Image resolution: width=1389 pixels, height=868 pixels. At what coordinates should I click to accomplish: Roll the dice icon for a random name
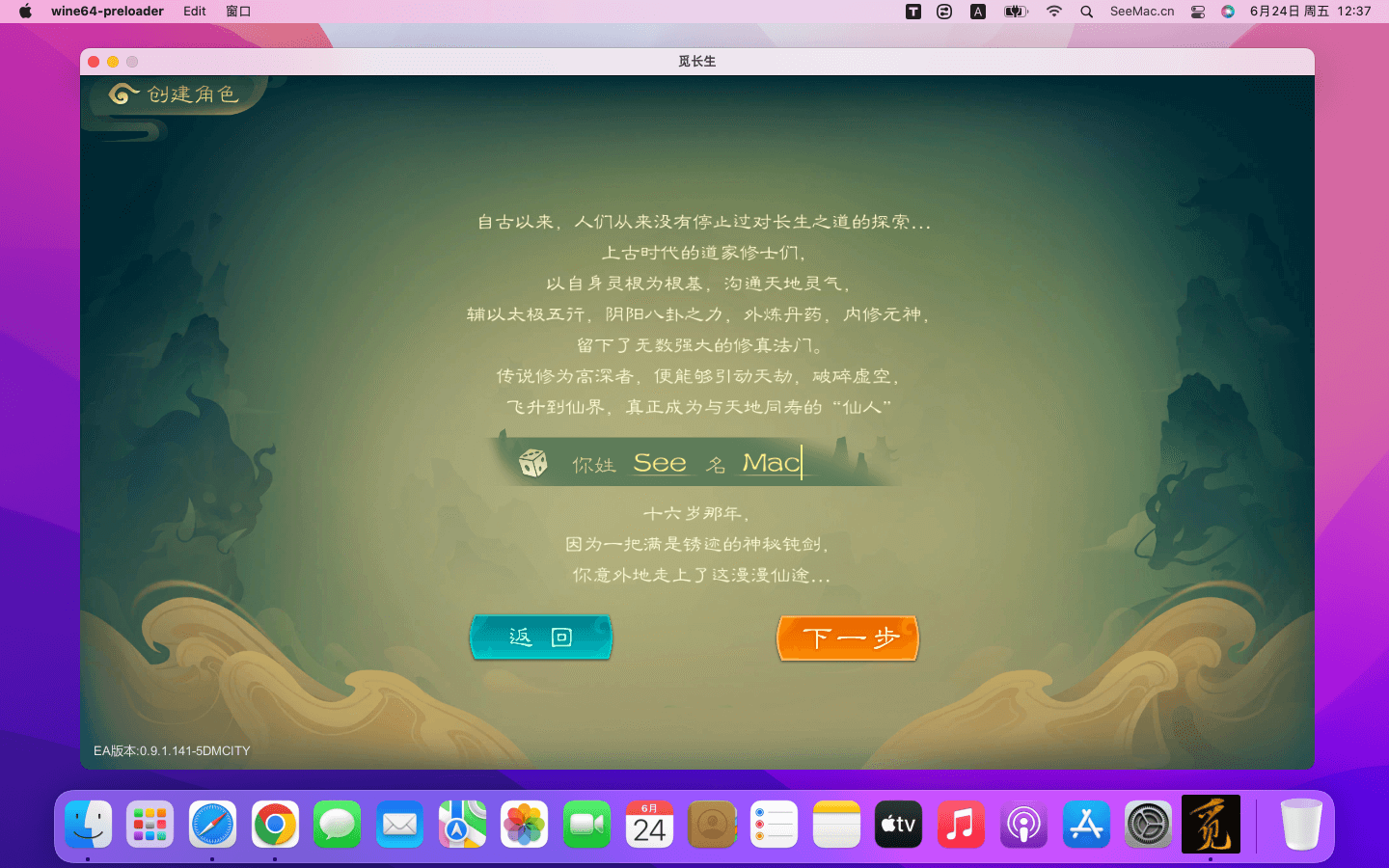(532, 464)
